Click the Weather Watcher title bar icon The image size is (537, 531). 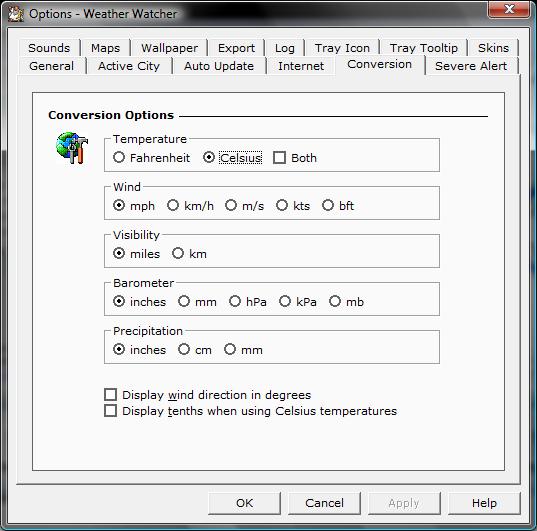click(x=16, y=14)
